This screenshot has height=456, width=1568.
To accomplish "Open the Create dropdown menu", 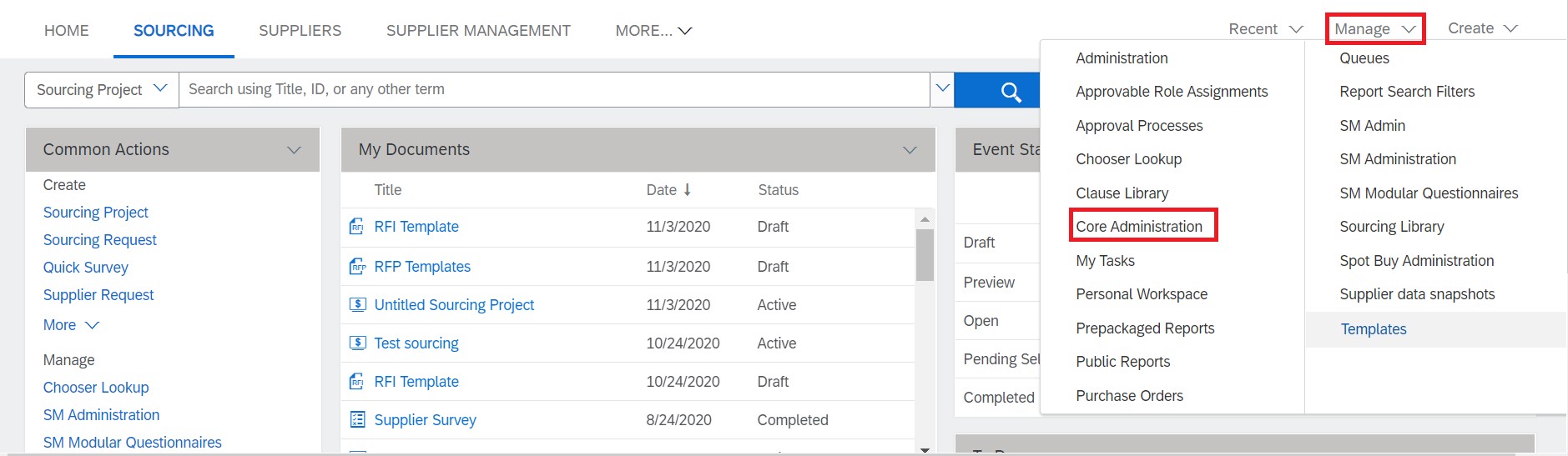I will coord(1482,28).
